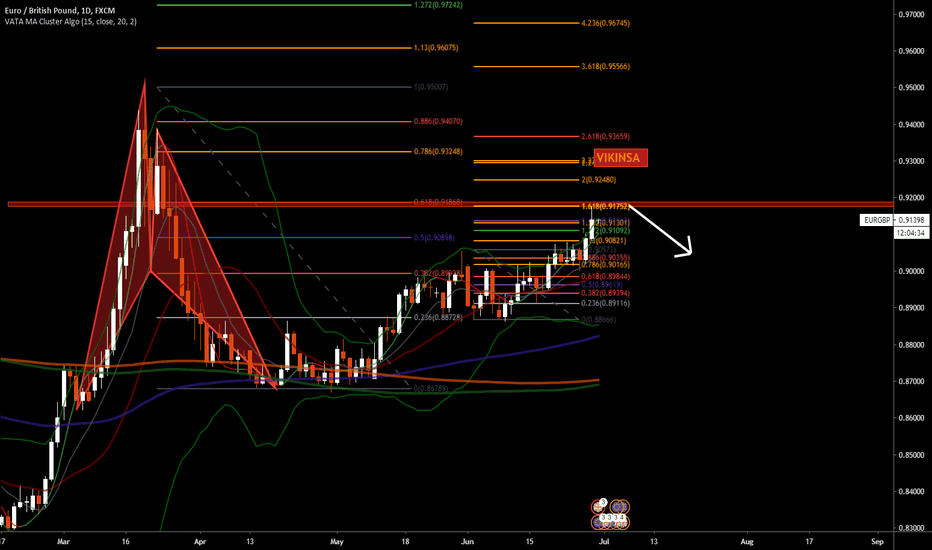This screenshot has height=550, width=932.
Task: Click the May date on time axis
Action: tap(336, 542)
